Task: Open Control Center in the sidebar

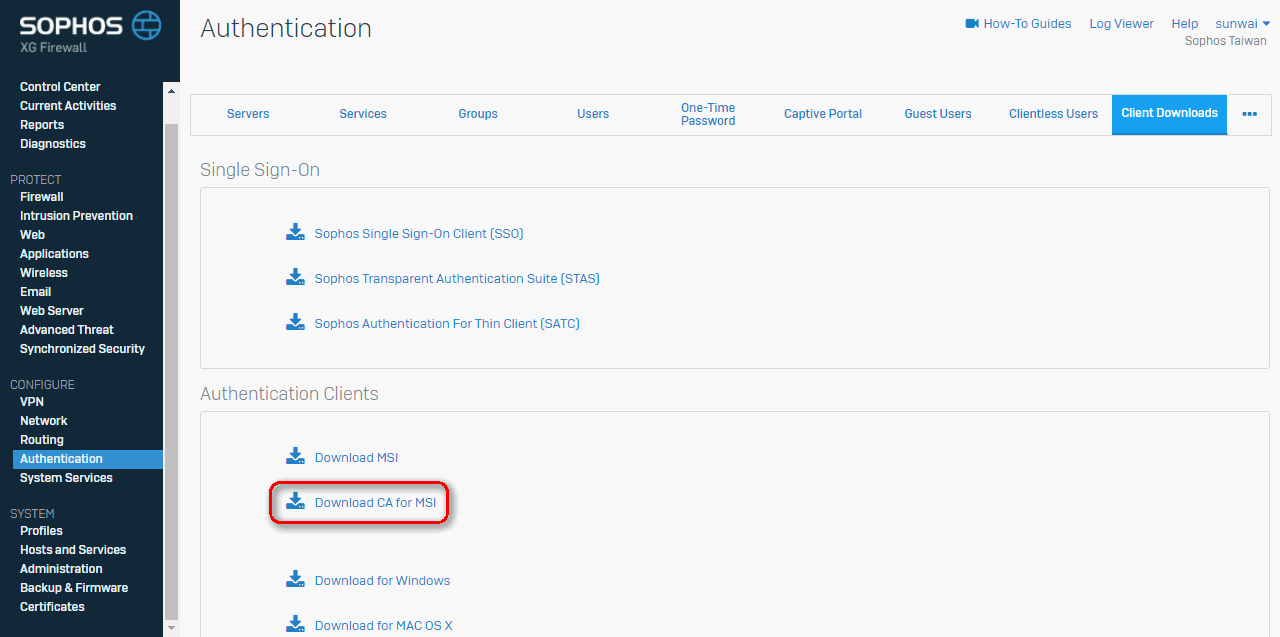Action: (60, 87)
